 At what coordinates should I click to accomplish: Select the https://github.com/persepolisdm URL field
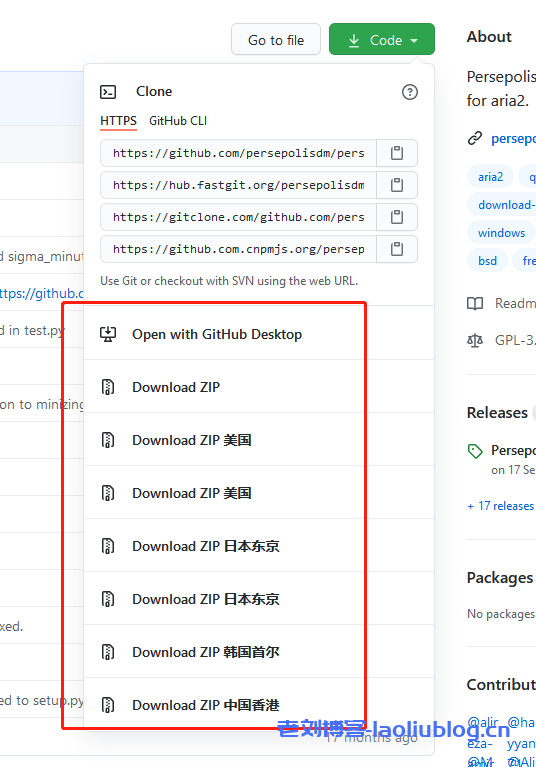[239, 153]
